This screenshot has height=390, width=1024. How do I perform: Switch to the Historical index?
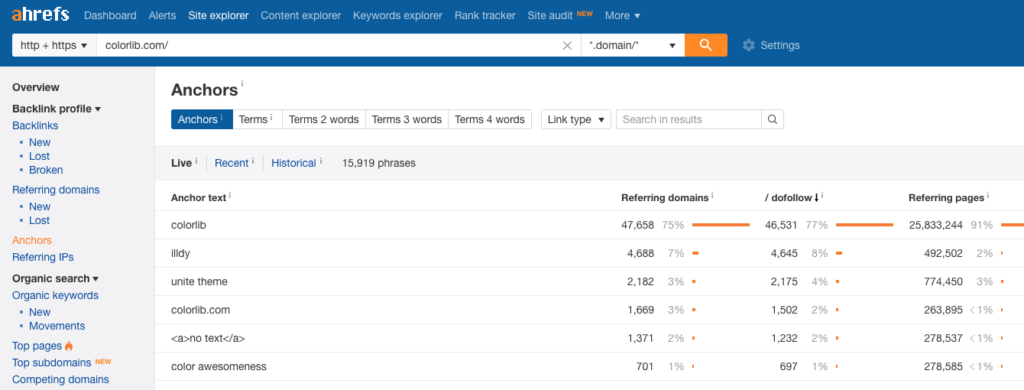[294, 163]
